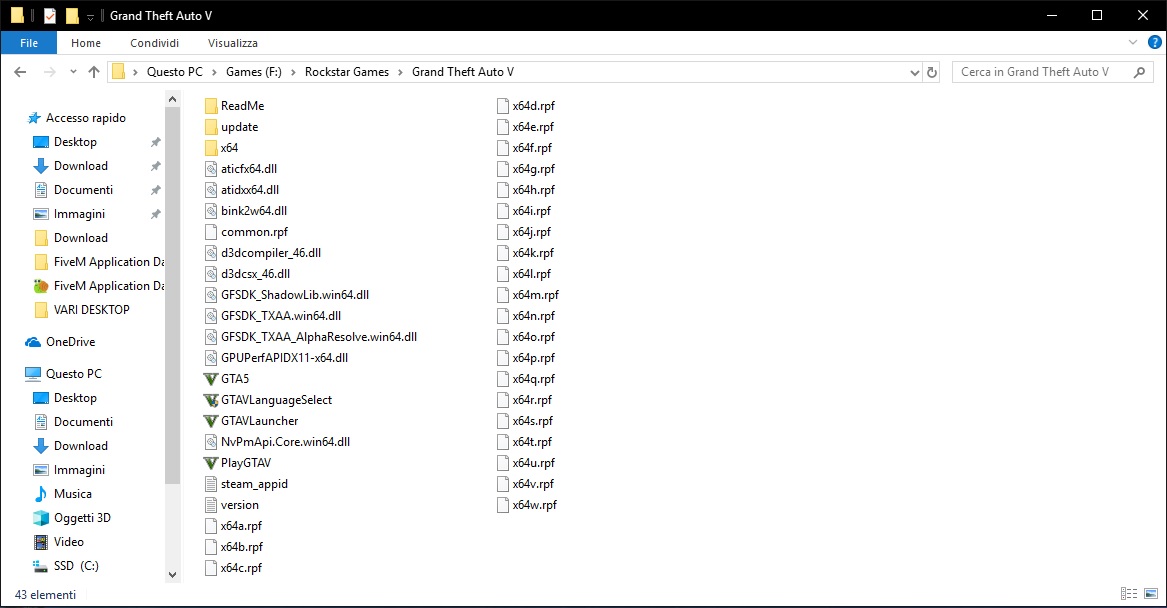Go up one folder level
Screen dimensions: 1167x608
[x=94, y=72]
